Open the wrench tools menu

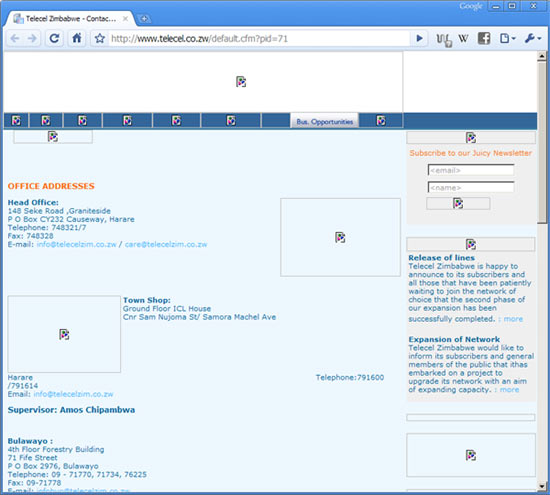533,38
